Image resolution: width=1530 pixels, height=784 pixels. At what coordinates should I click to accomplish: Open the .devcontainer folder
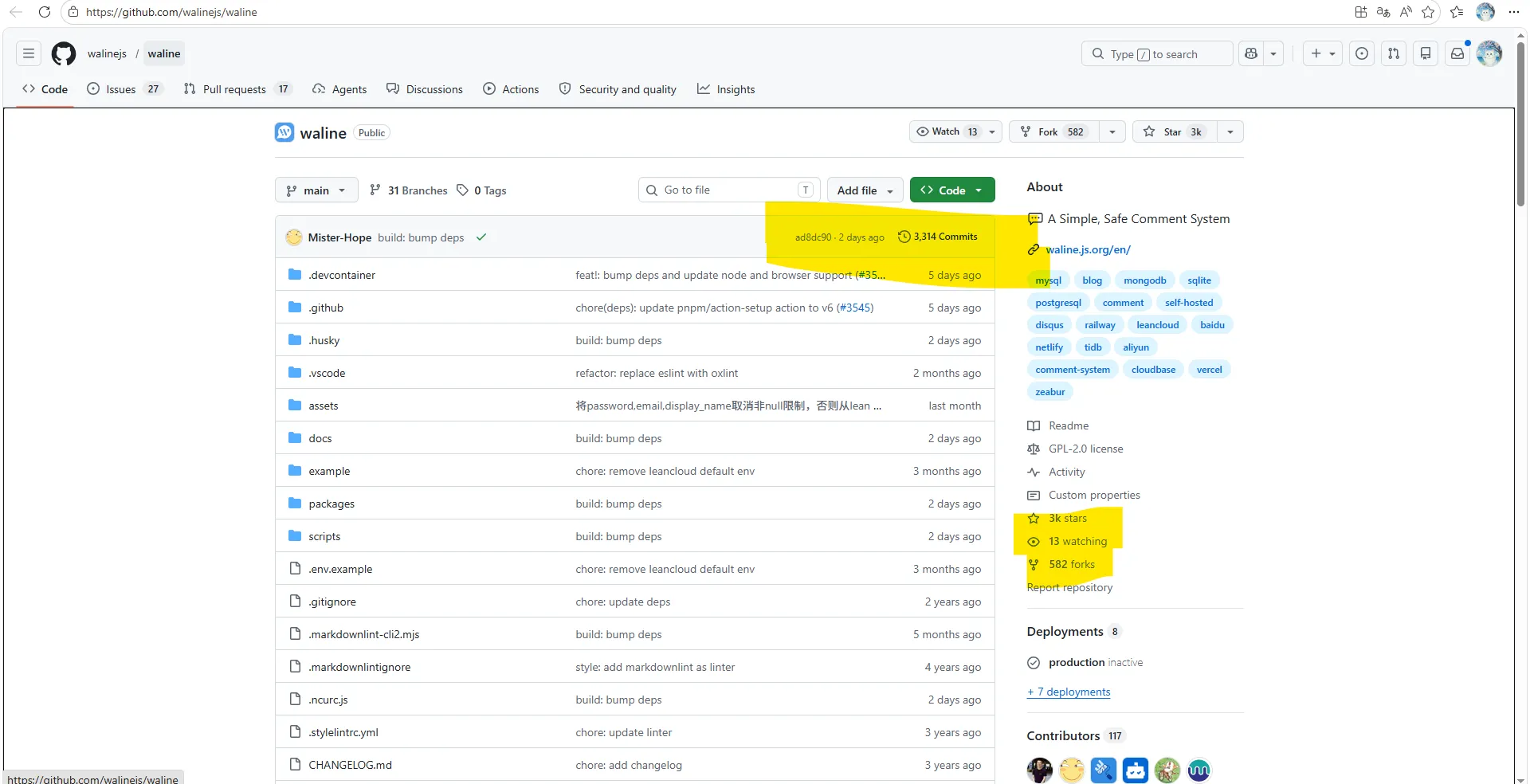pyautogui.click(x=342, y=275)
